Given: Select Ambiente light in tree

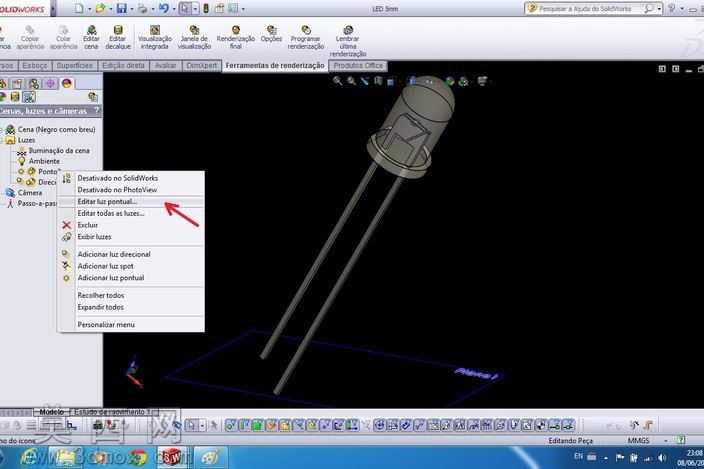Looking at the screenshot, I should (x=44, y=161).
